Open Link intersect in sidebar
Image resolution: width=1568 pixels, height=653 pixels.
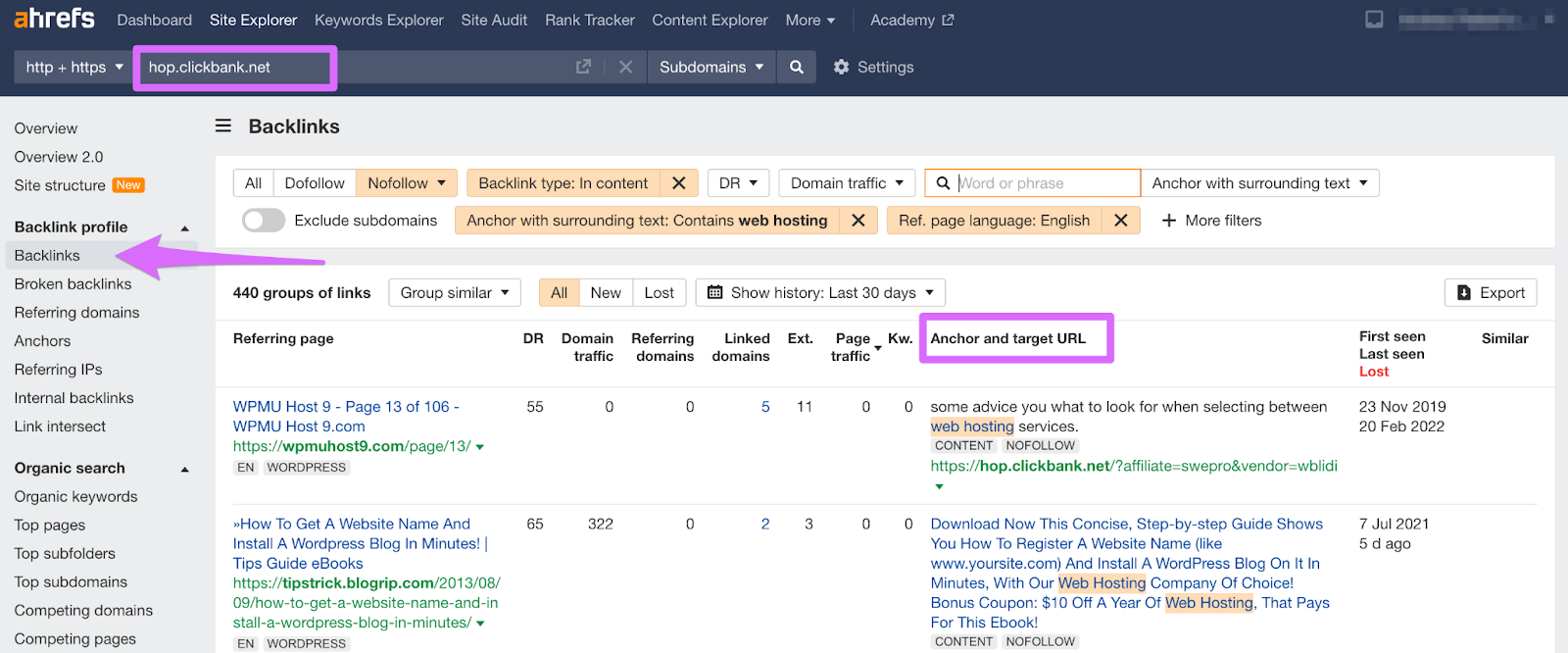click(x=60, y=426)
